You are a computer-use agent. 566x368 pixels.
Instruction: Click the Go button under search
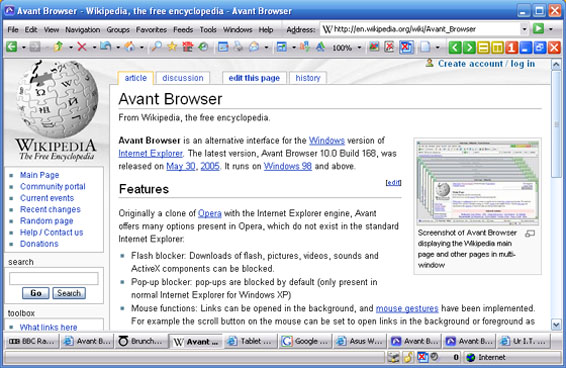(35, 293)
